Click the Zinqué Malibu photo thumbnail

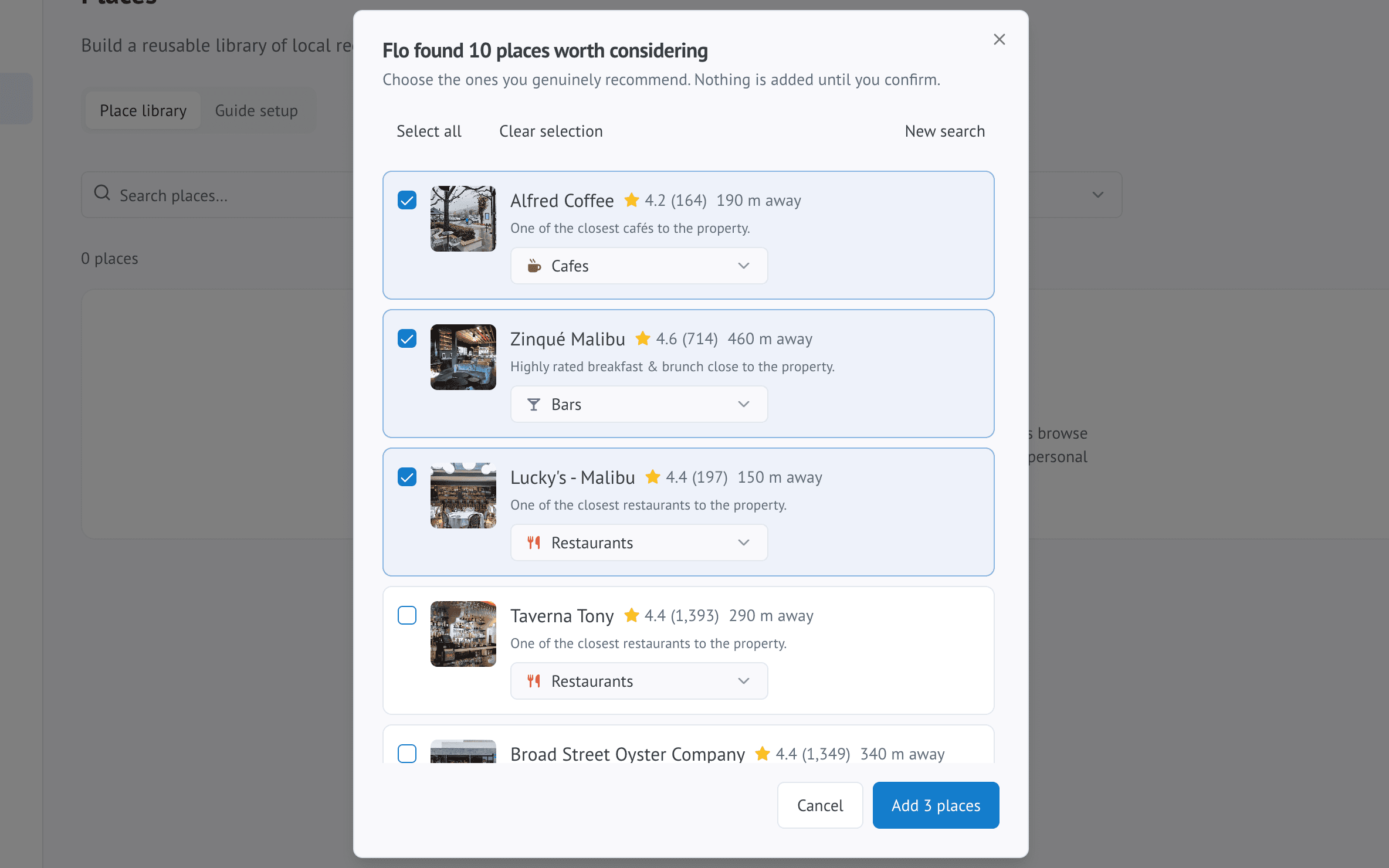[x=463, y=357]
